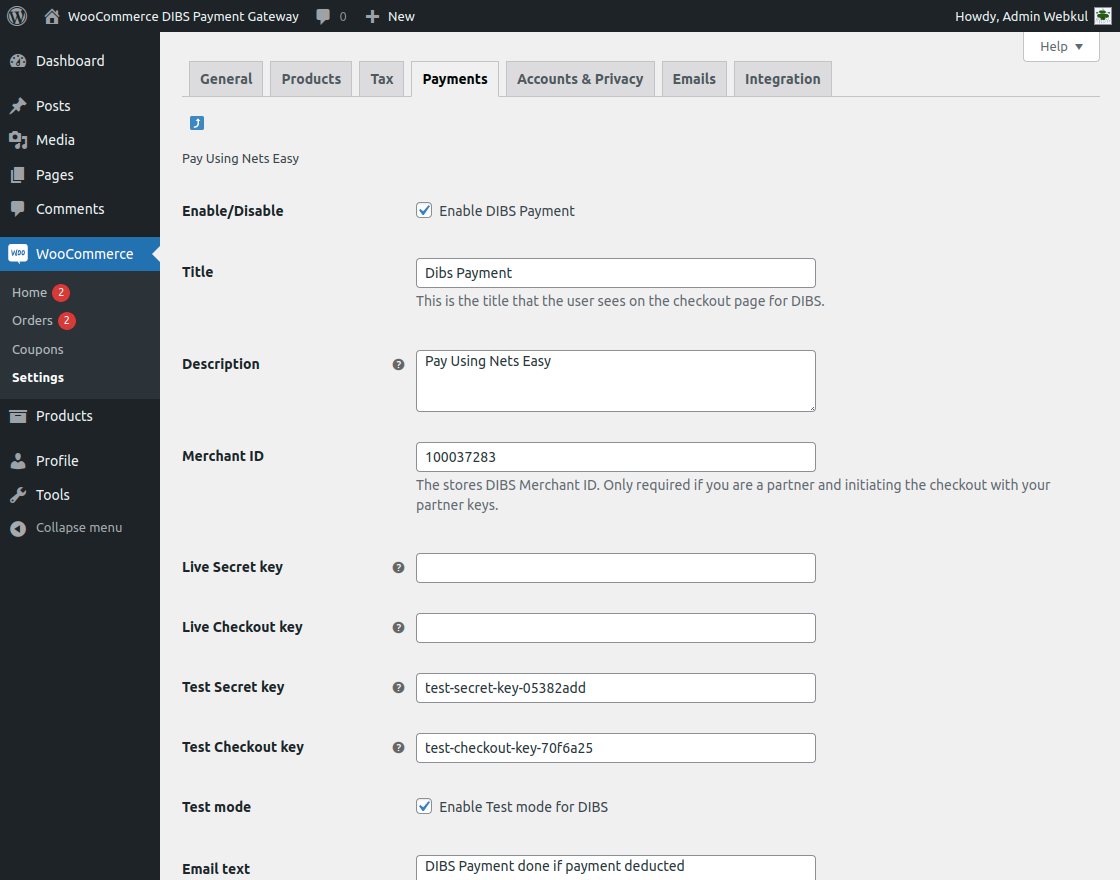Switch to the Accounts & Privacy tab

pyautogui.click(x=580, y=78)
